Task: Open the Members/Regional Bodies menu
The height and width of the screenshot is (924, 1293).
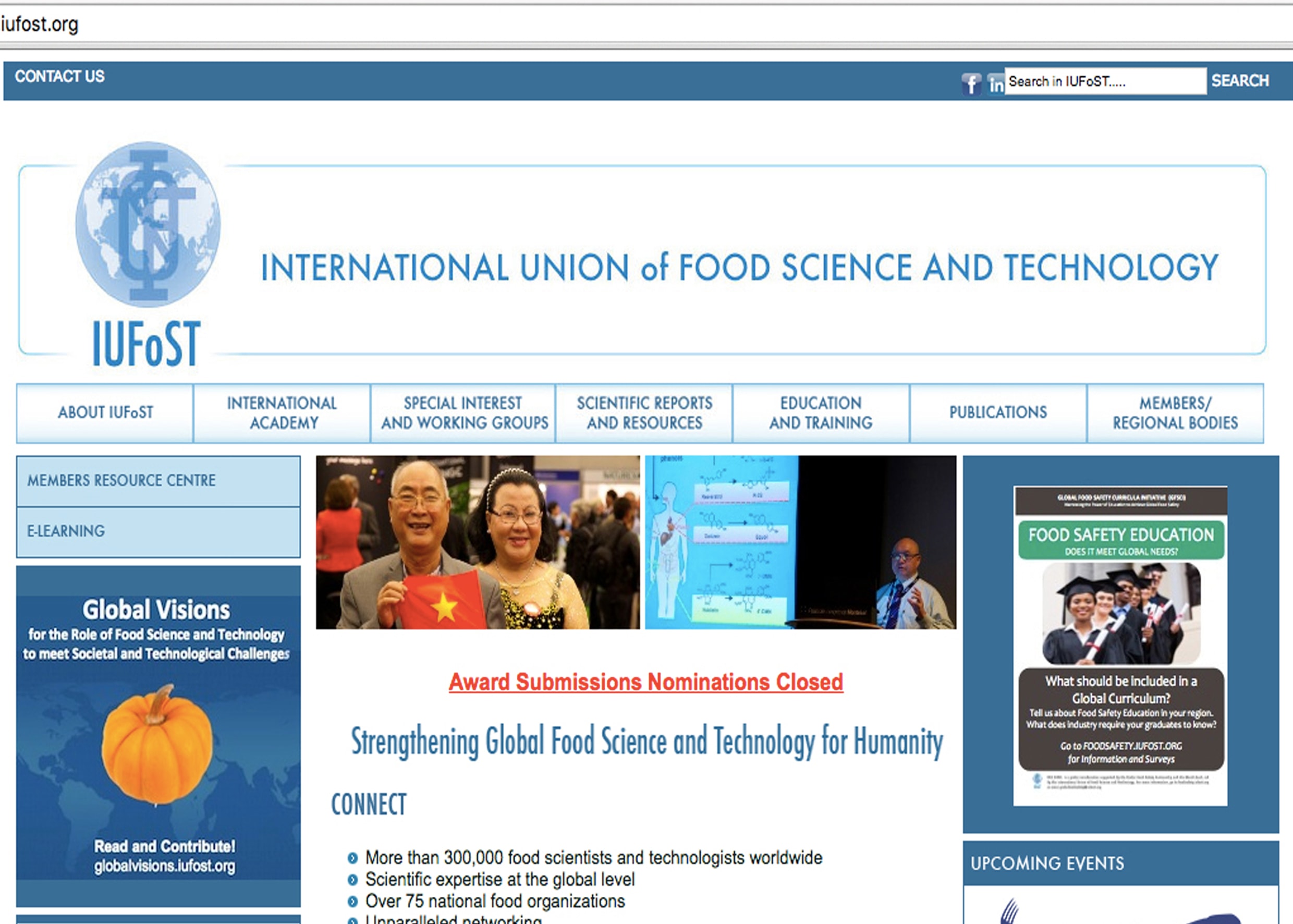Action: pyautogui.click(x=1175, y=413)
